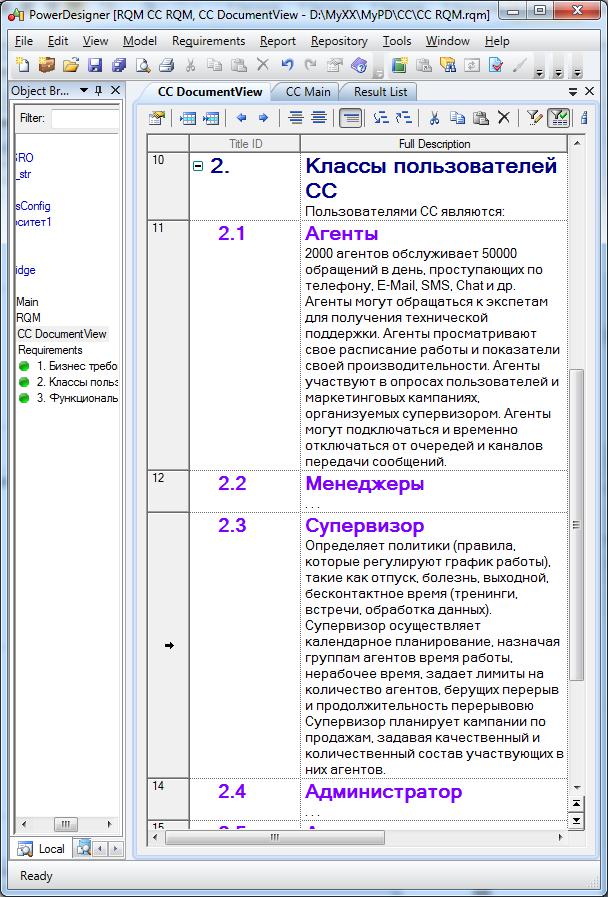The height and width of the screenshot is (897, 608).
Task: Click the 'Администратор' requirement title
Action: tap(383, 792)
